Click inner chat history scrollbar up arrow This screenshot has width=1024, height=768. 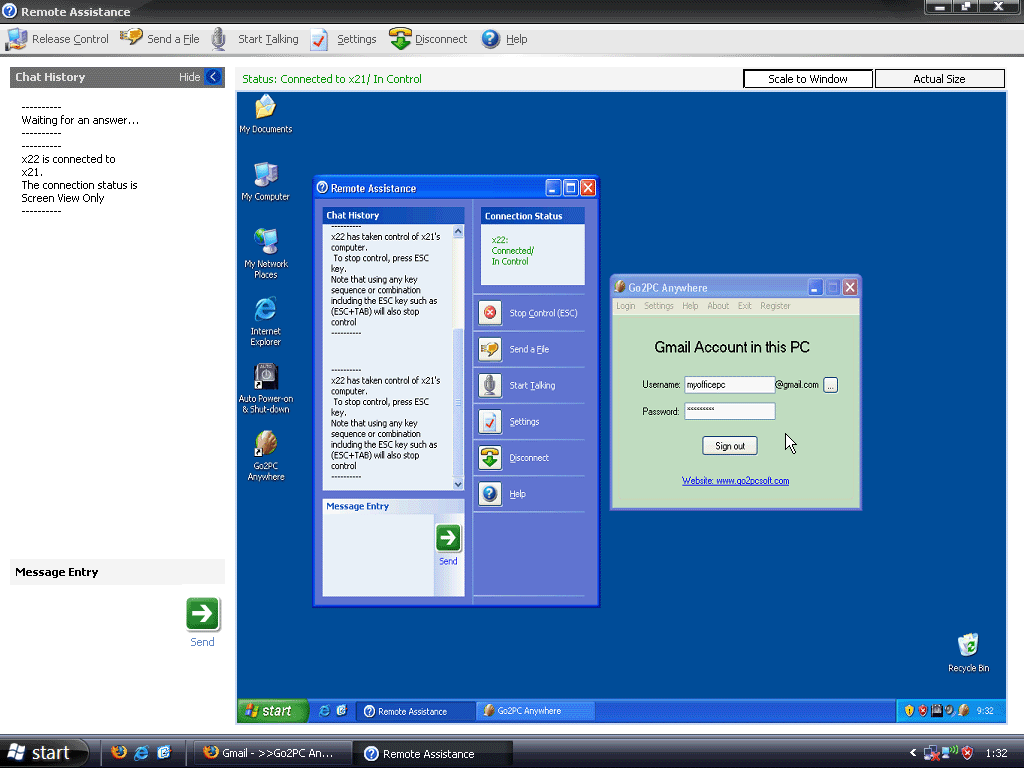pos(458,231)
